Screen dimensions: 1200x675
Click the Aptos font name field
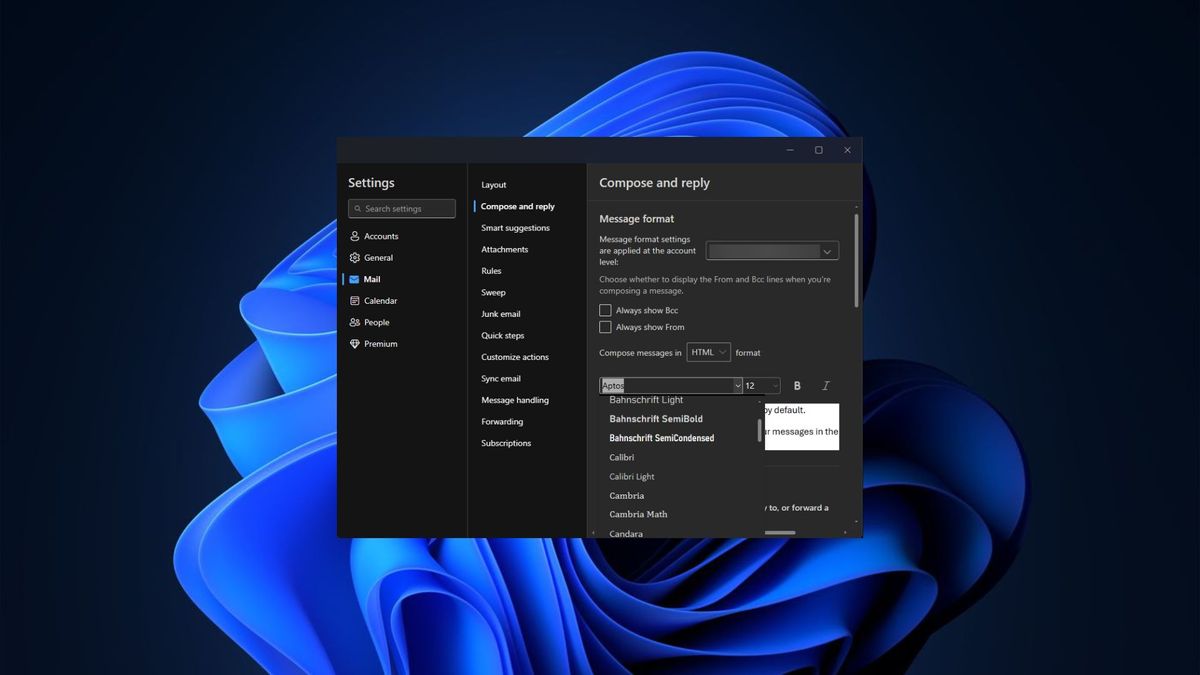(x=666, y=386)
